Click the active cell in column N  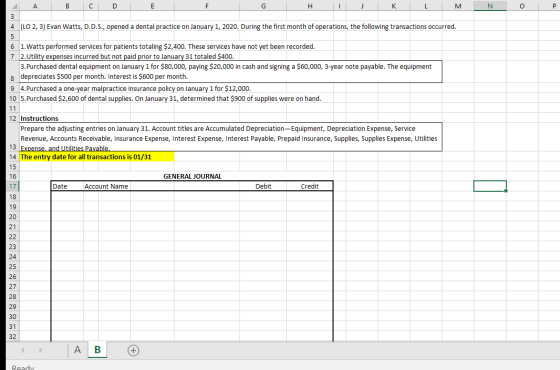pyautogui.click(x=490, y=186)
